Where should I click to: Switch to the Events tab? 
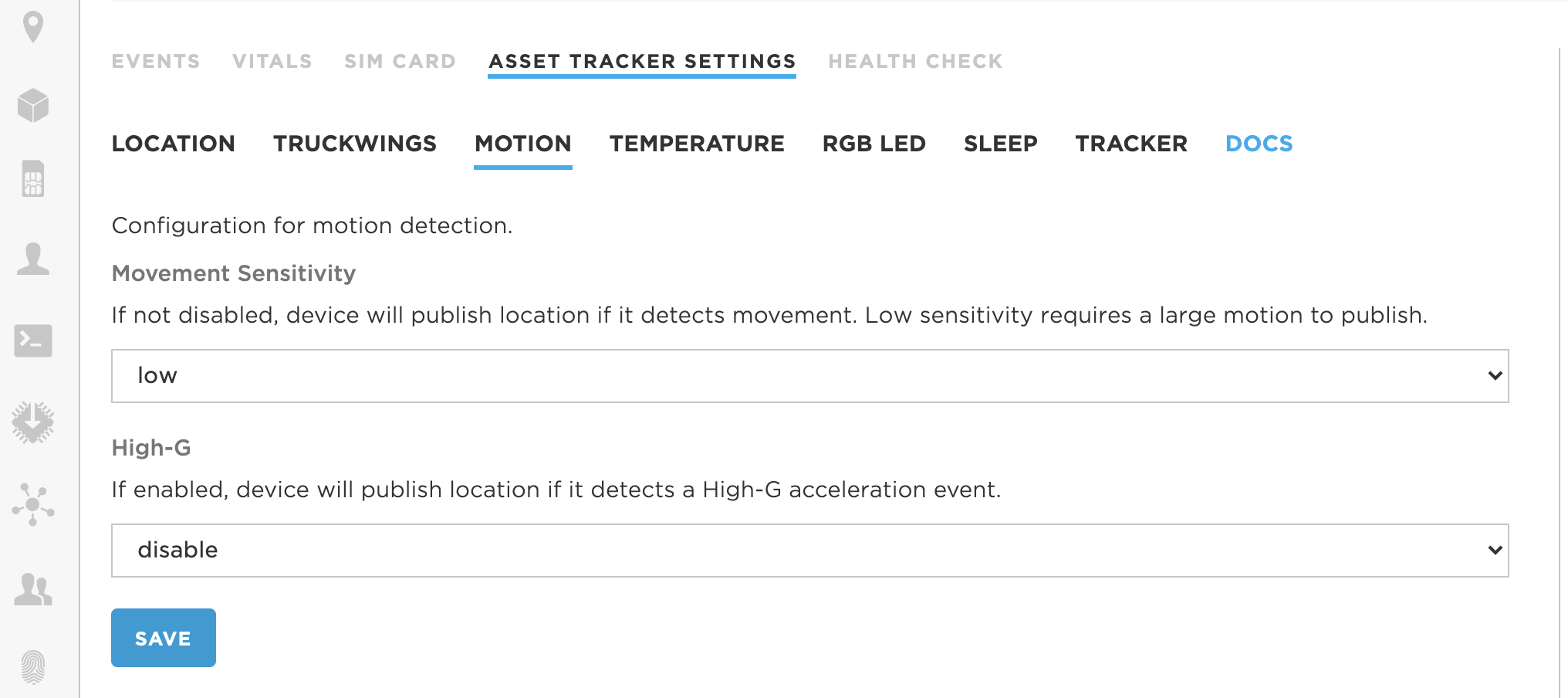[x=156, y=62]
